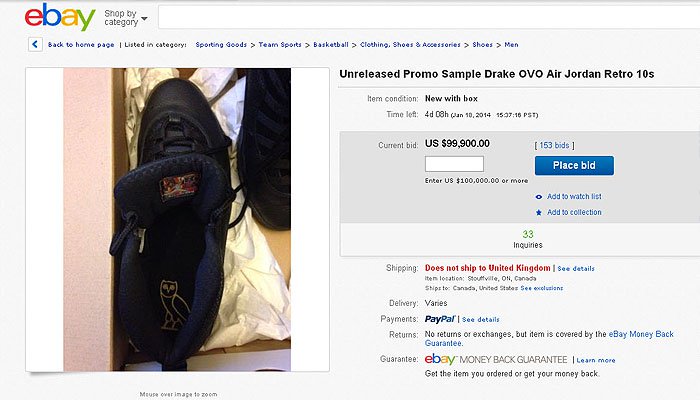This screenshot has height=400, width=700.
Task: Click the collection star icon
Action: point(539,212)
